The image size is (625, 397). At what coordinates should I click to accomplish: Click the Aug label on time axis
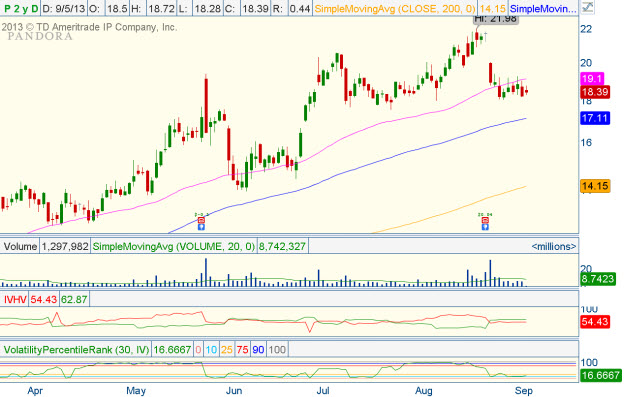tap(424, 391)
